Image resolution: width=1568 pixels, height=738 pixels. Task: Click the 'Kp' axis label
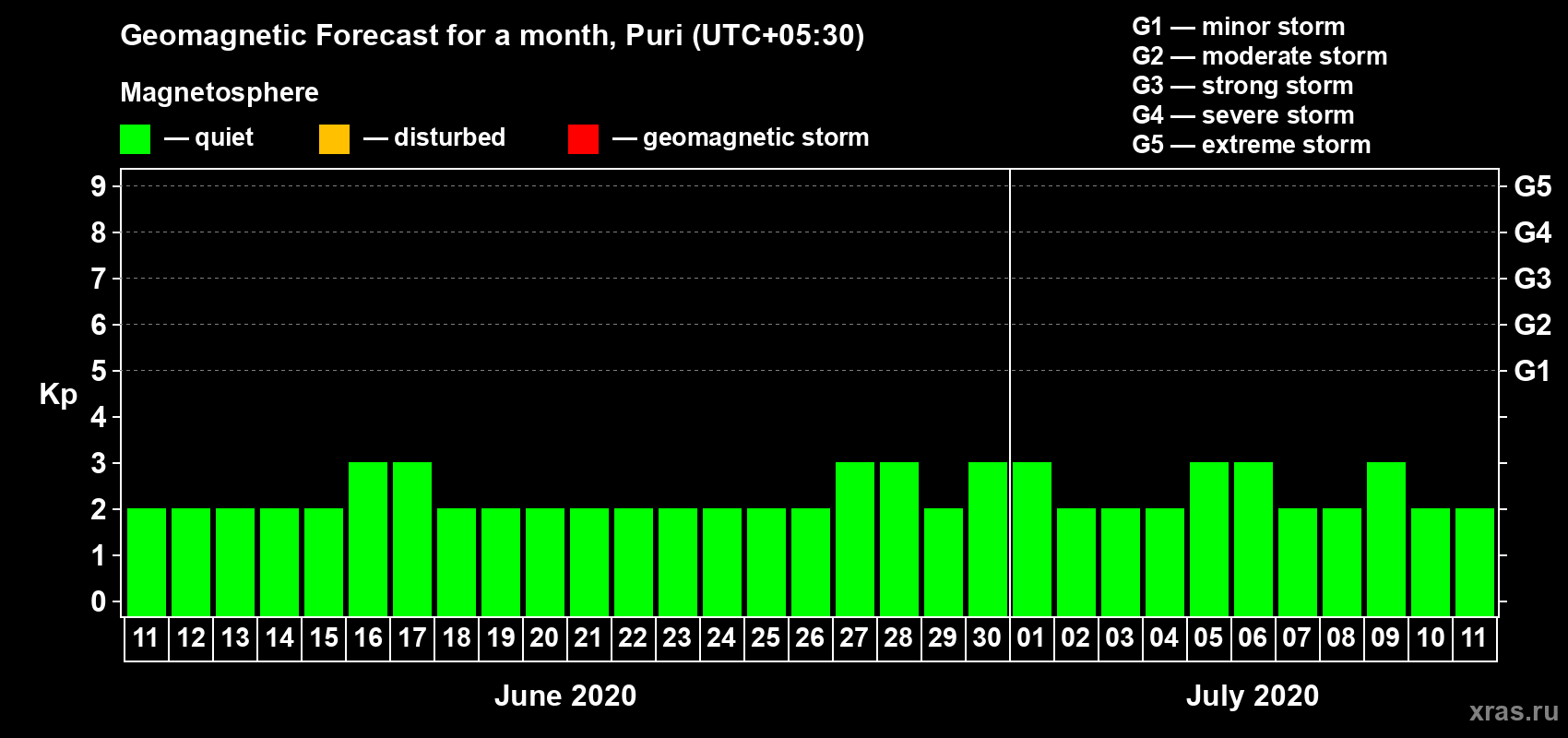coord(58,395)
